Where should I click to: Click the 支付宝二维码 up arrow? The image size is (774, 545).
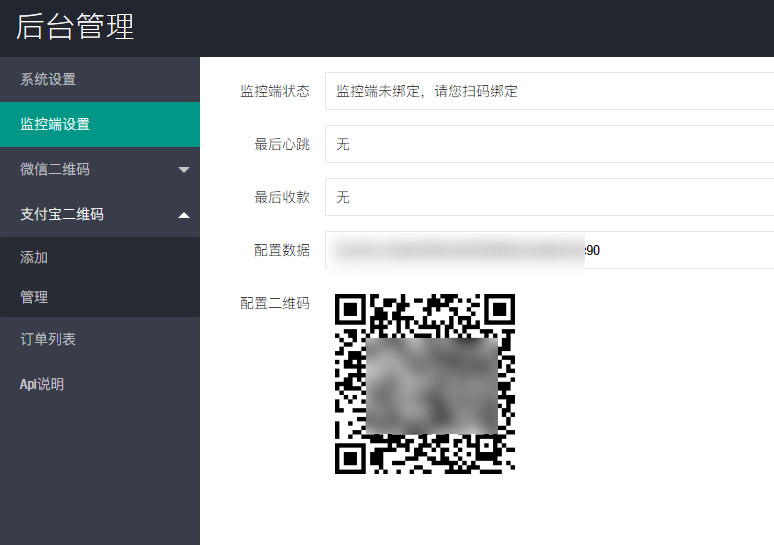pos(184,215)
